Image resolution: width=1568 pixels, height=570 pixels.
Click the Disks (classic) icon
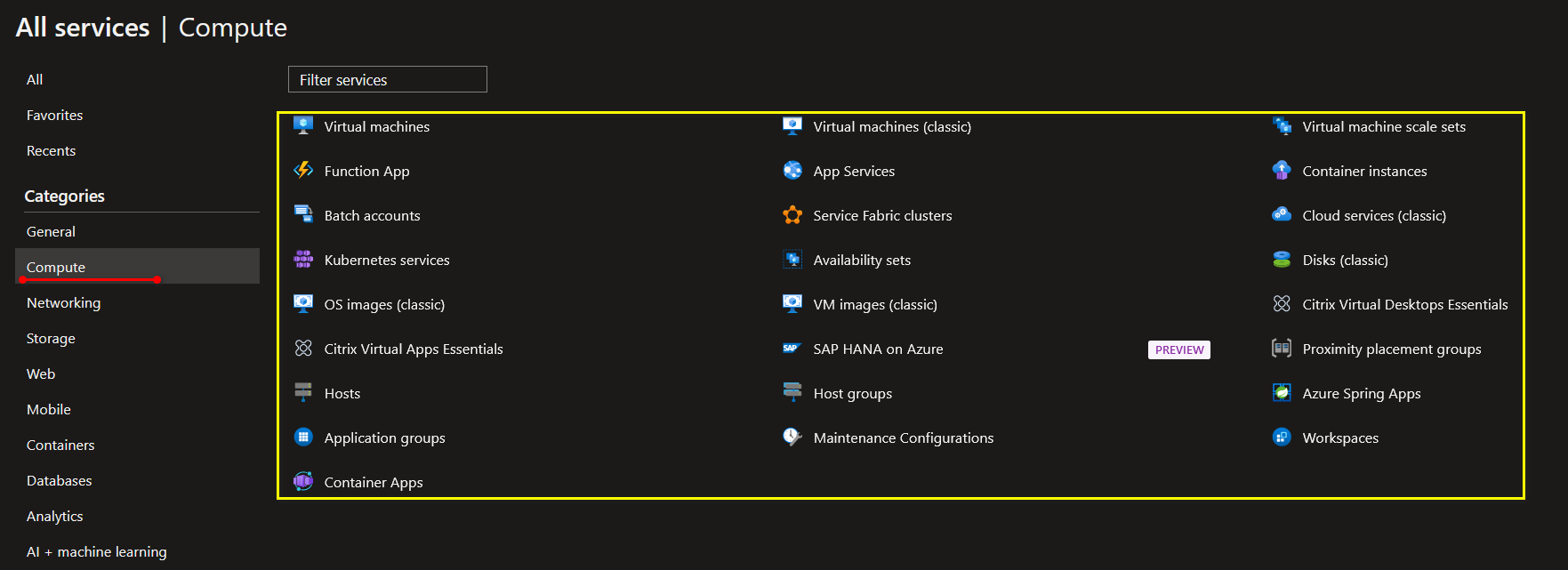point(1282,259)
